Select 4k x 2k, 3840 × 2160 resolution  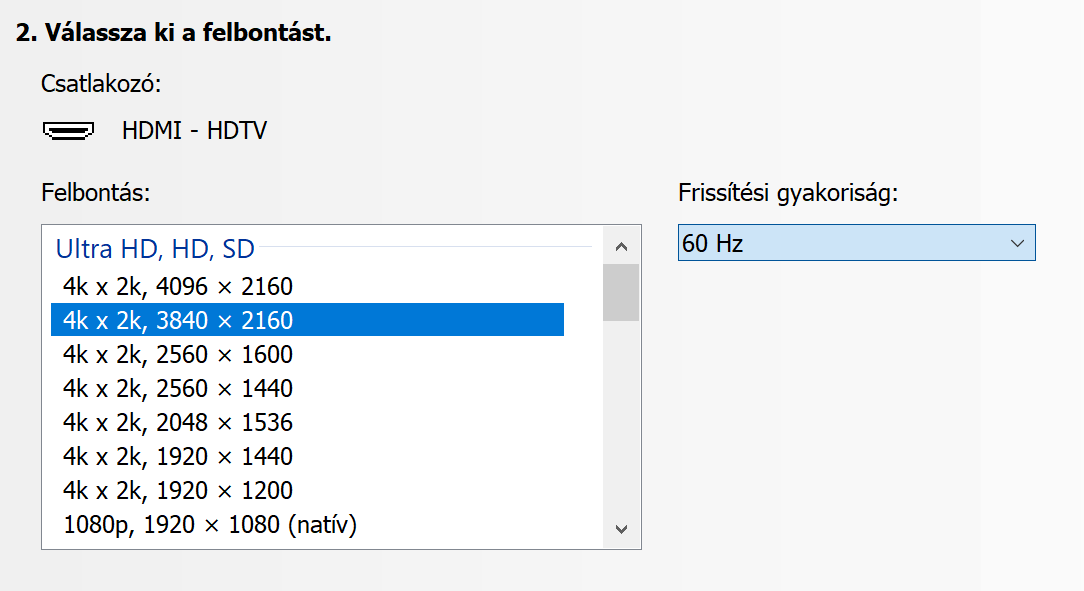tap(178, 321)
